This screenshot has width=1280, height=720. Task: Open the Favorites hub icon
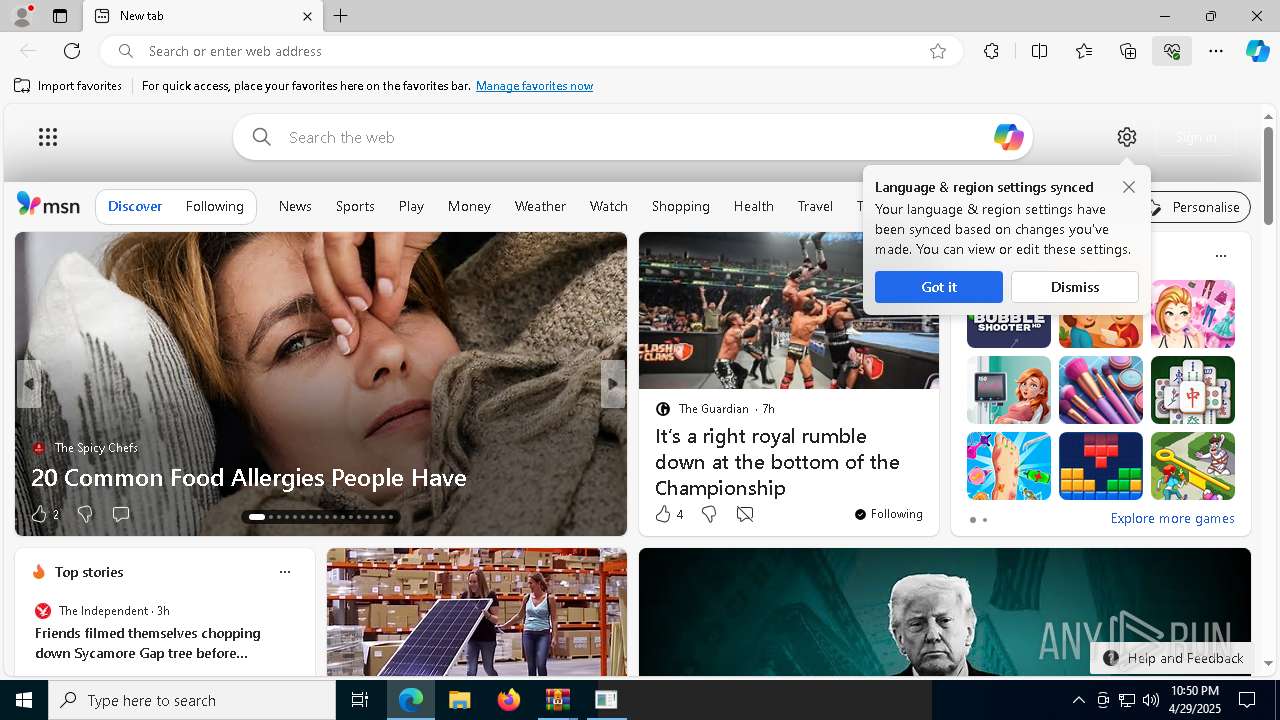point(1084,51)
